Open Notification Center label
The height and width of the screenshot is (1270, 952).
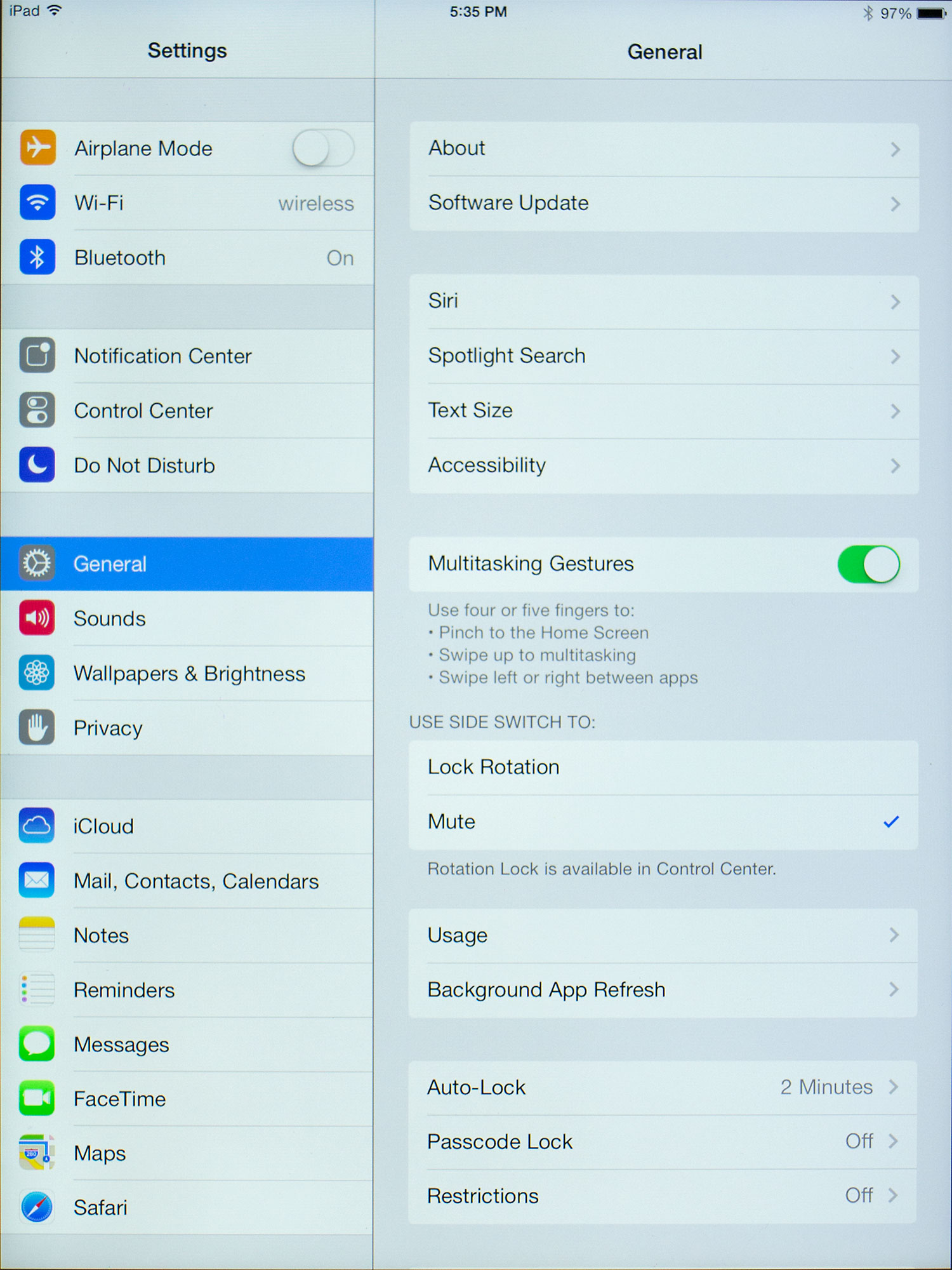coord(163,356)
